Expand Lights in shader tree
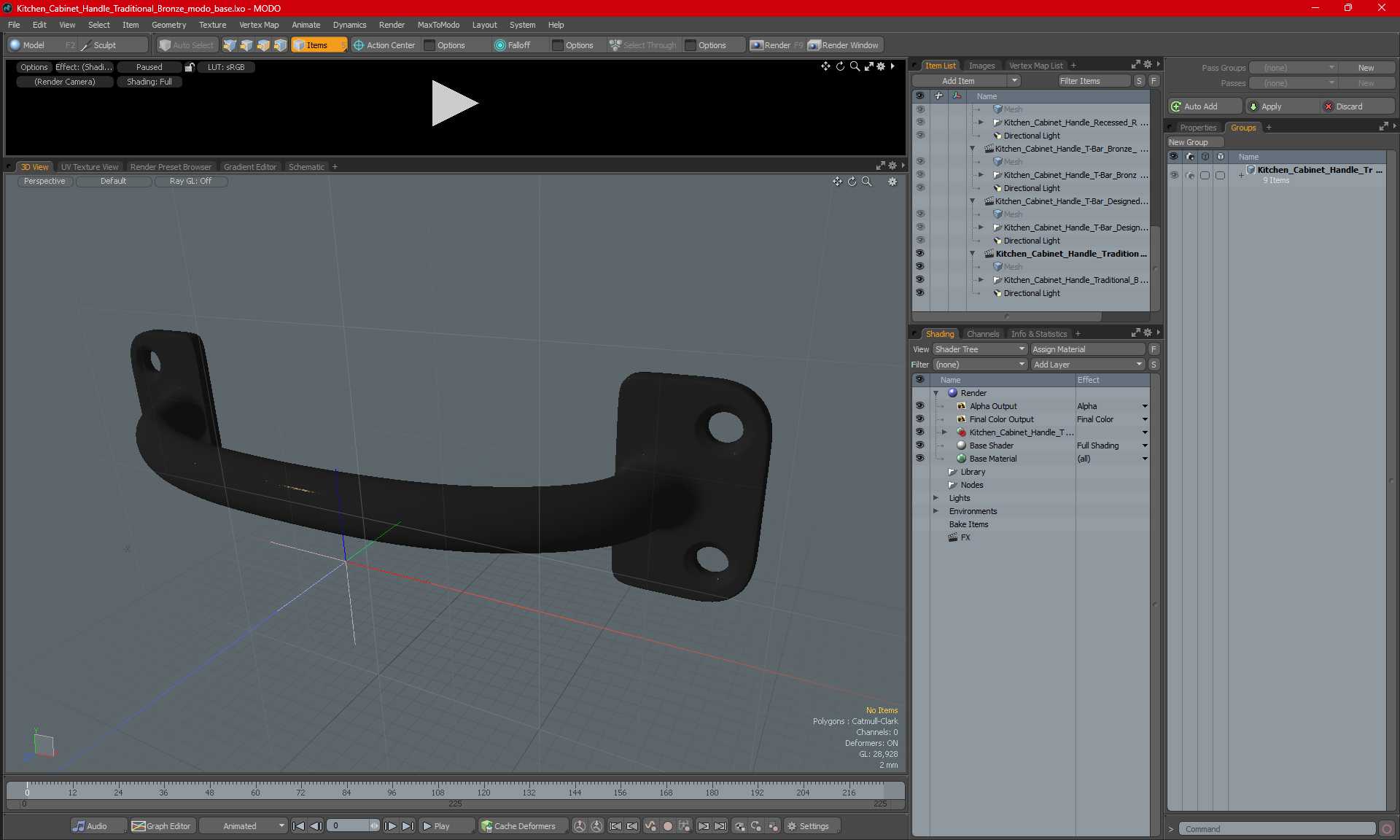The width and height of the screenshot is (1400, 840). (936, 498)
